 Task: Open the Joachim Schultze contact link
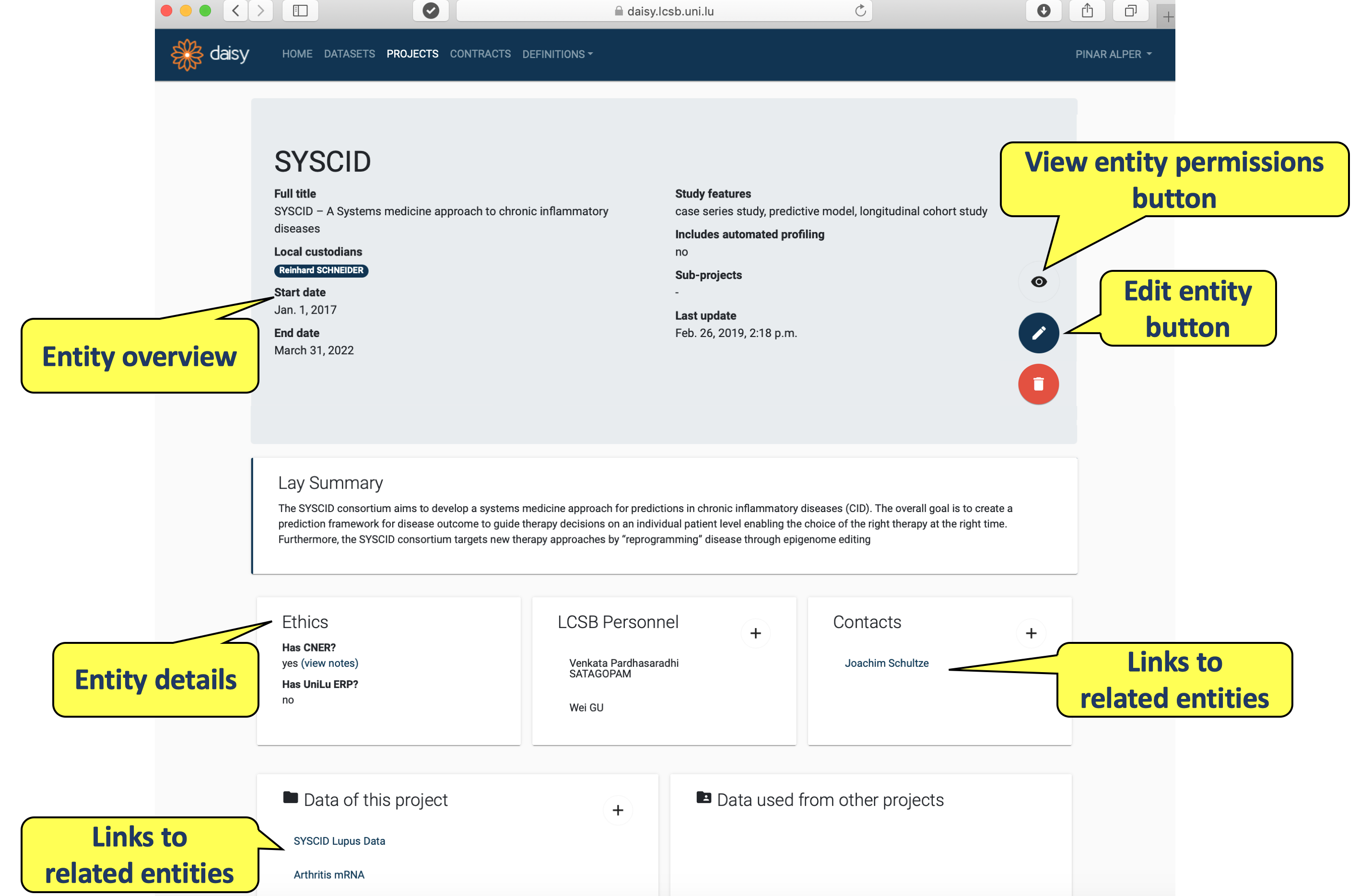pos(886,663)
